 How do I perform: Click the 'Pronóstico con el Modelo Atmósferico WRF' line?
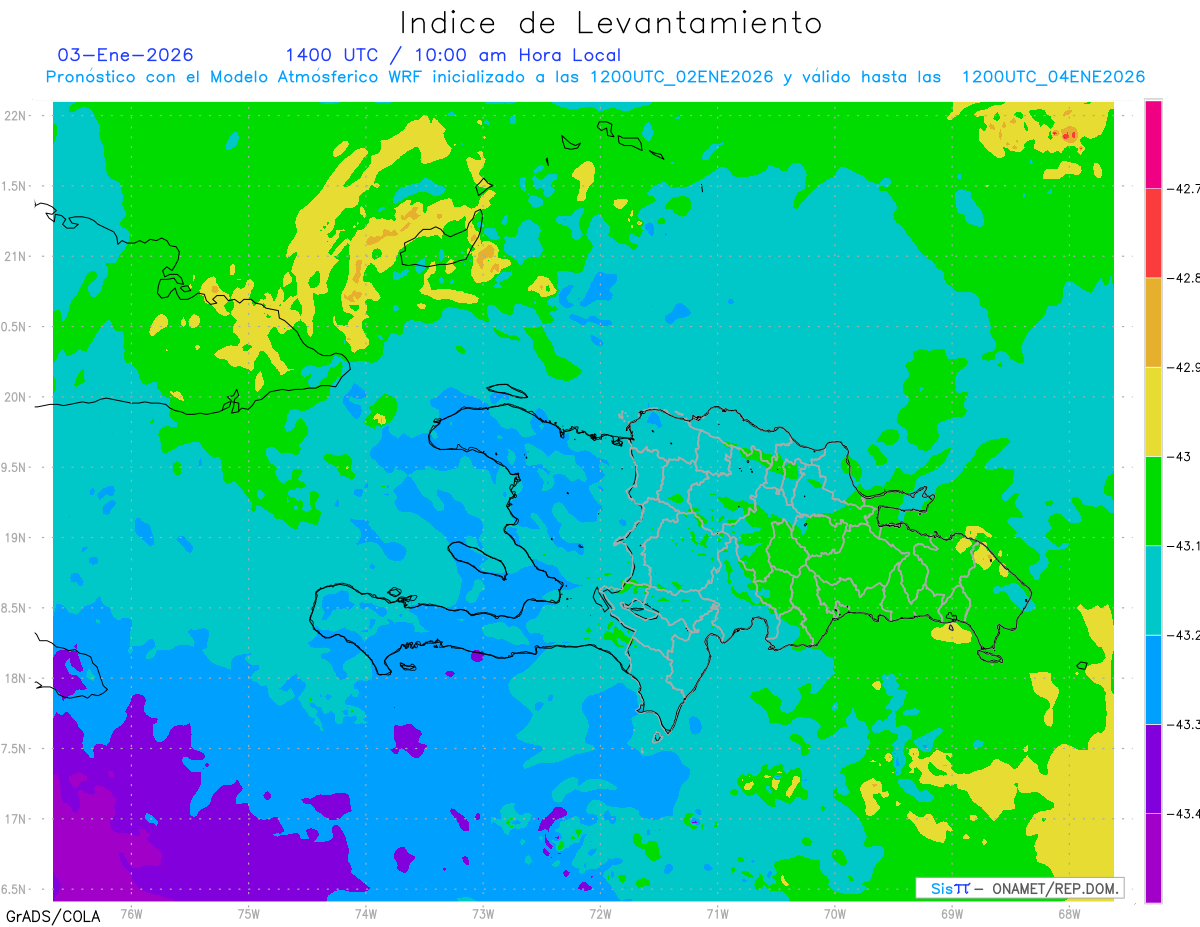[595, 77]
